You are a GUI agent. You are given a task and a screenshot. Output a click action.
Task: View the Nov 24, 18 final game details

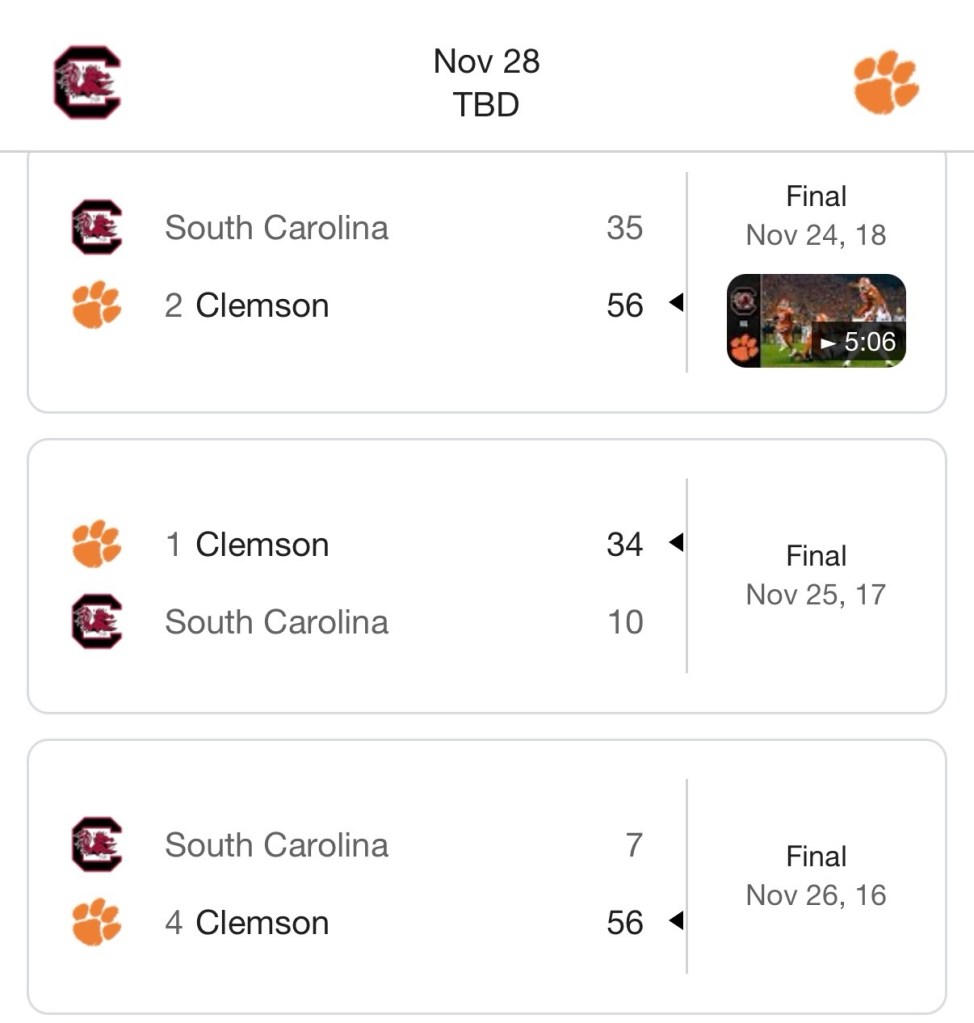816,216
